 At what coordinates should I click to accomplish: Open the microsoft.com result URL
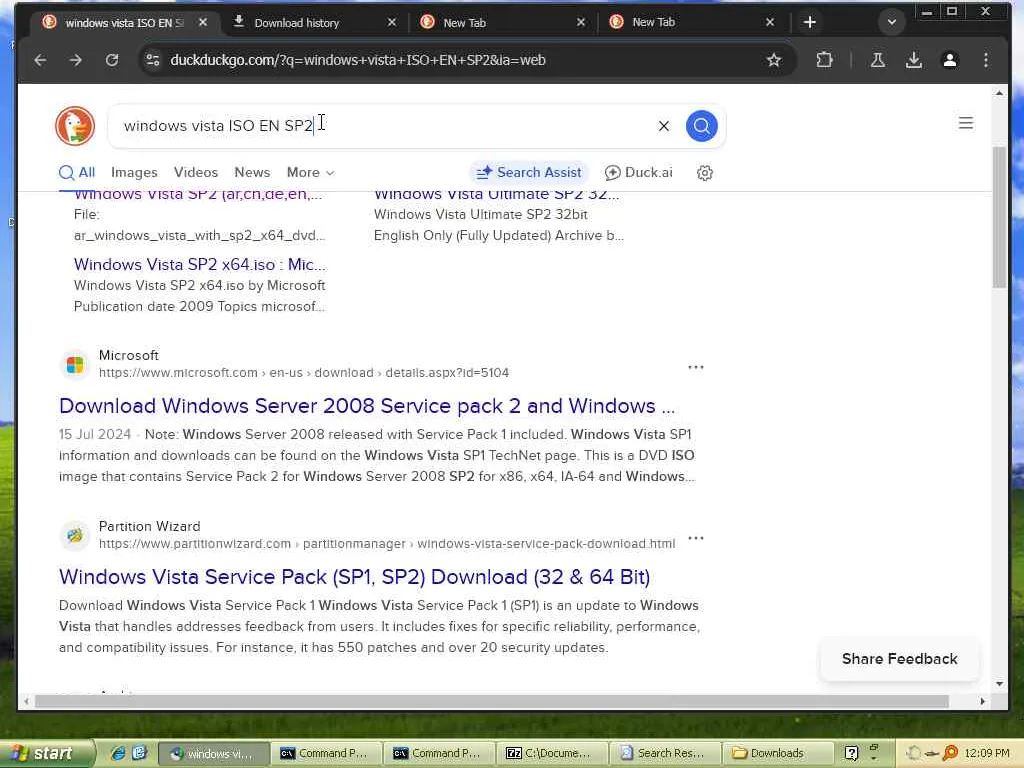click(304, 373)
